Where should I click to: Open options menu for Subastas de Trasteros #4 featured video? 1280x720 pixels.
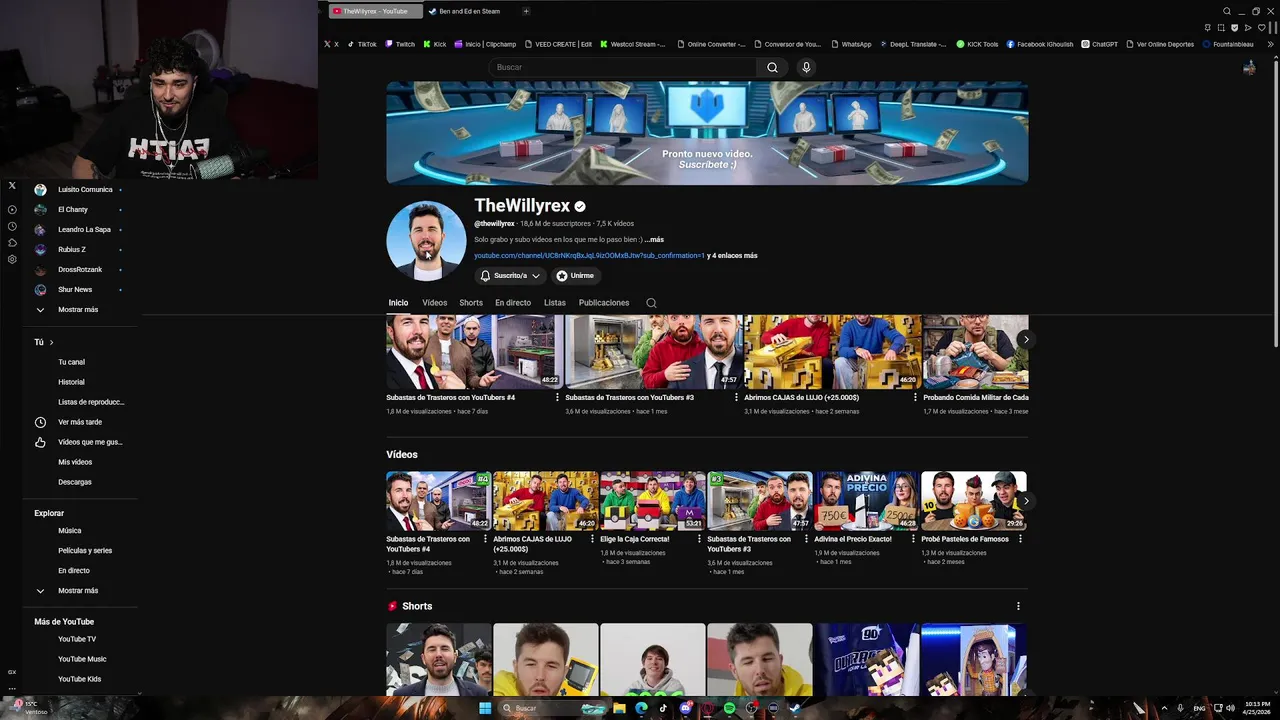tap(557, 397)
